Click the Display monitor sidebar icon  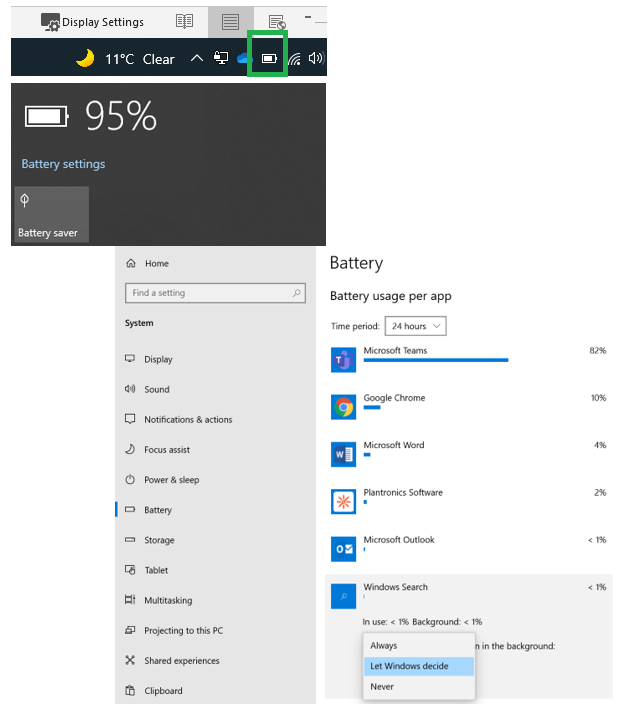[130, 358]
